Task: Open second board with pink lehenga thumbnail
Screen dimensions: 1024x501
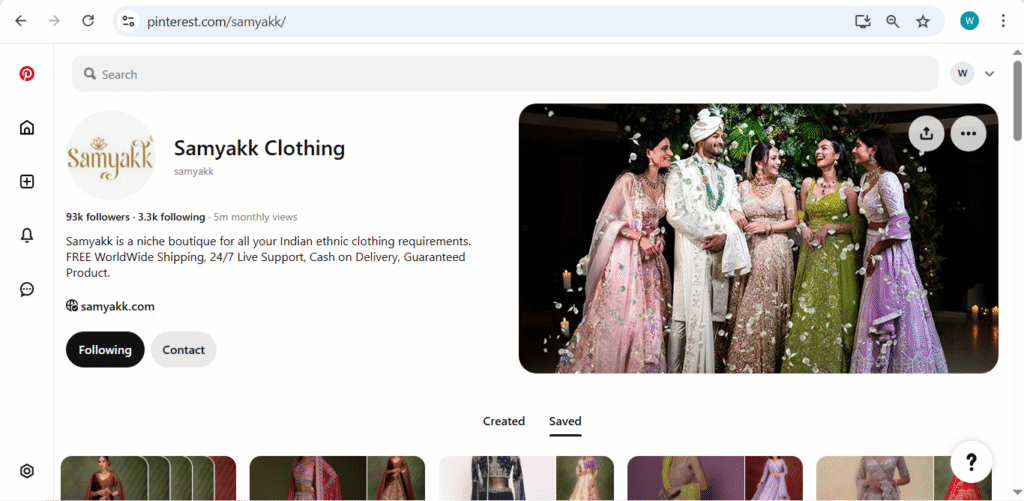Action: [337, 478]
